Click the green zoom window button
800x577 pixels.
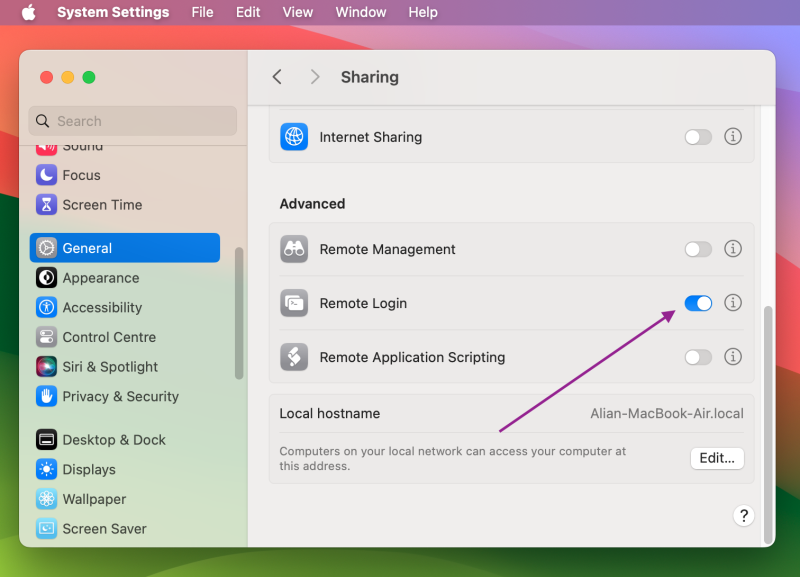89,77
